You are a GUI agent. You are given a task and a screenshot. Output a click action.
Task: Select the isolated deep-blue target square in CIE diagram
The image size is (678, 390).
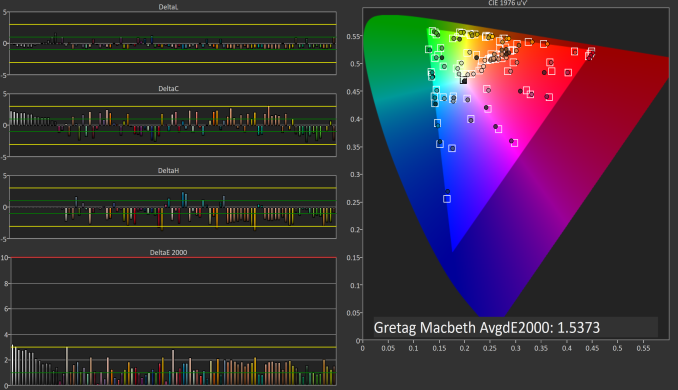[447, 198]
